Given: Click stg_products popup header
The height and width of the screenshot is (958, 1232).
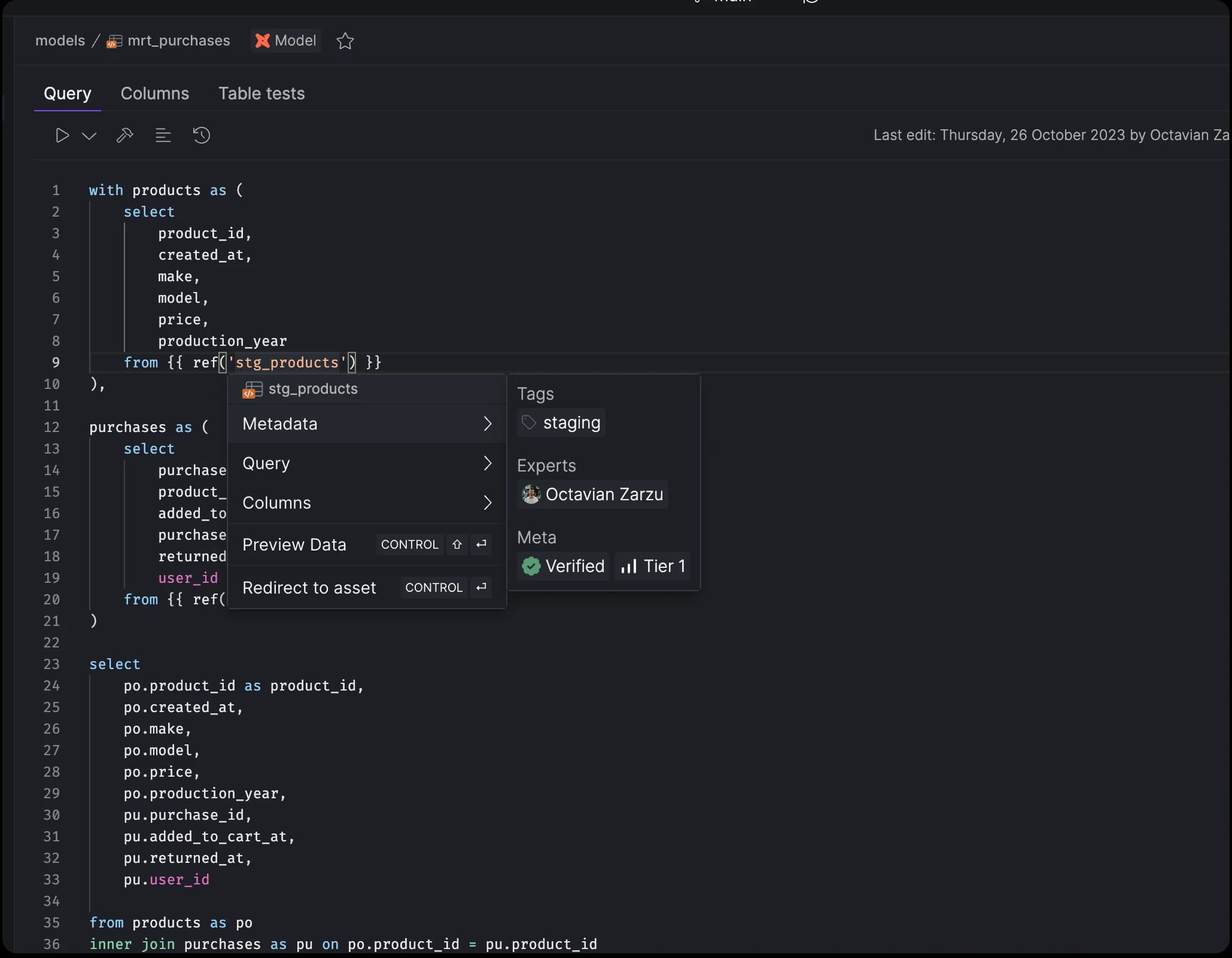Looking at the screenshot, I should tap(367, 389).
